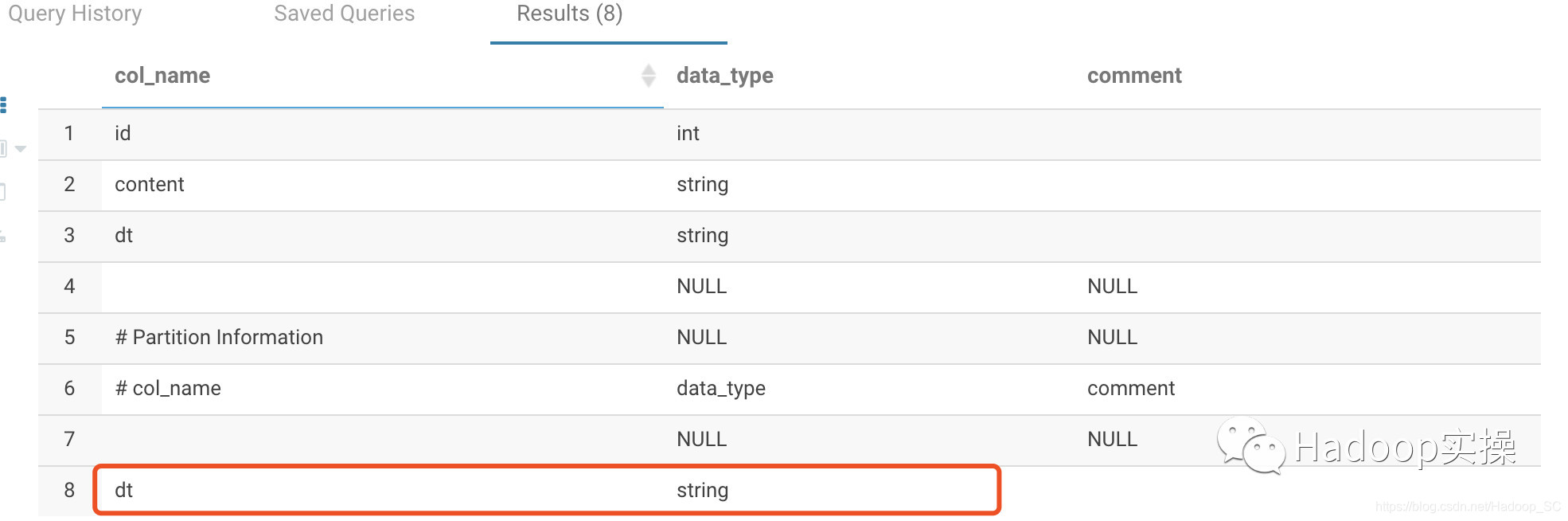Open the chart type dropdown arrow

pyautogui.click(x=21, y=149)
